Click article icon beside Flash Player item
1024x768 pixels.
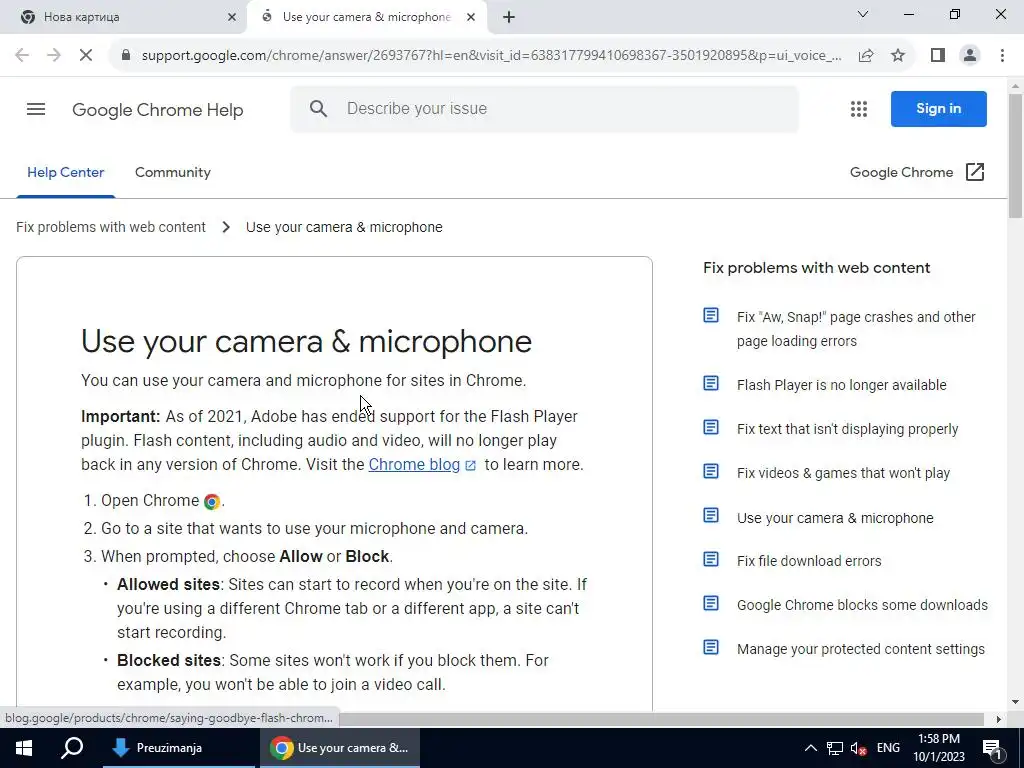point(711,383)
